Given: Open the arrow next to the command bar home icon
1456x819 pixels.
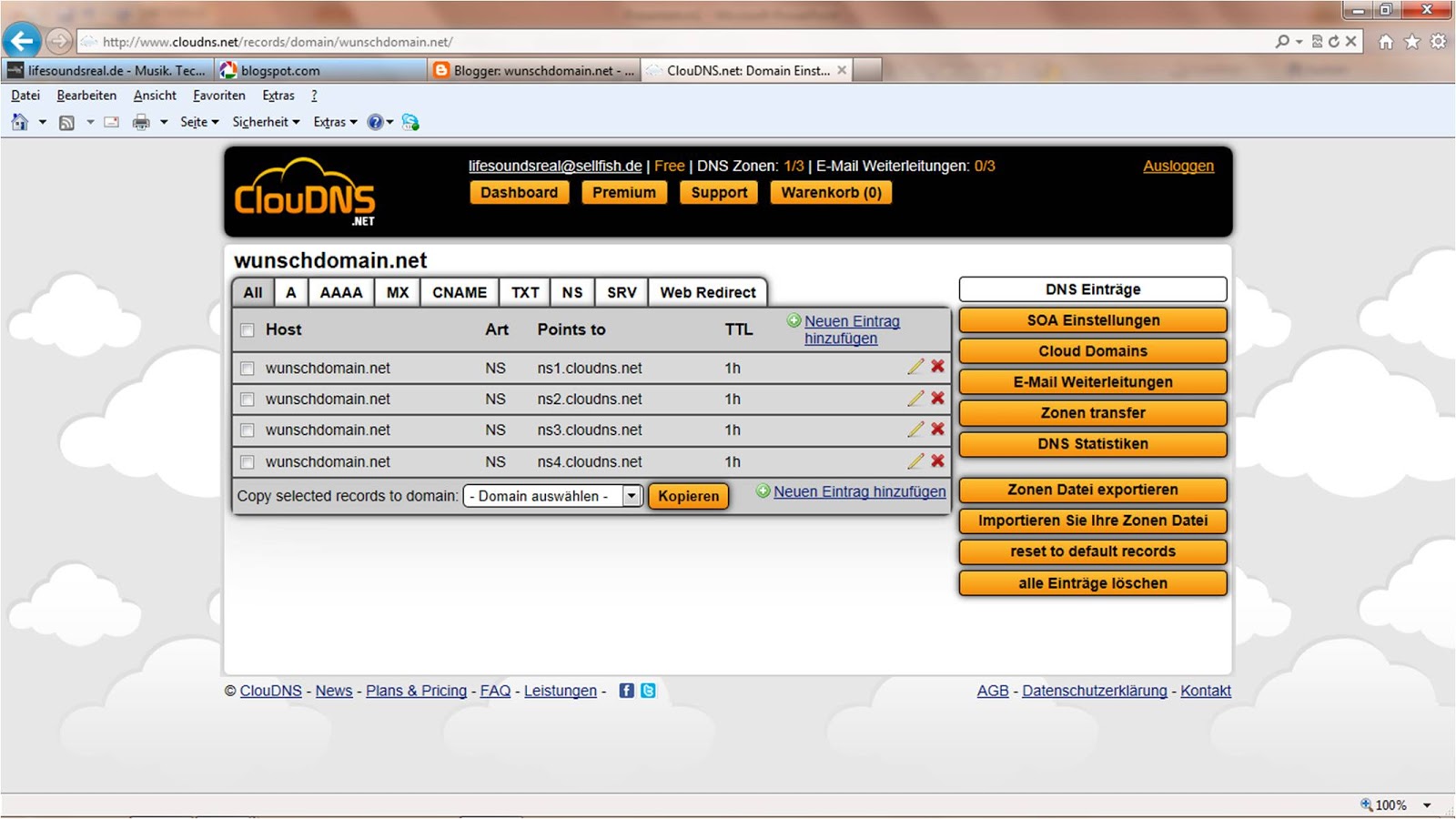Looking at the screenshot, I should pyautogui.click(x=42, y=122).
